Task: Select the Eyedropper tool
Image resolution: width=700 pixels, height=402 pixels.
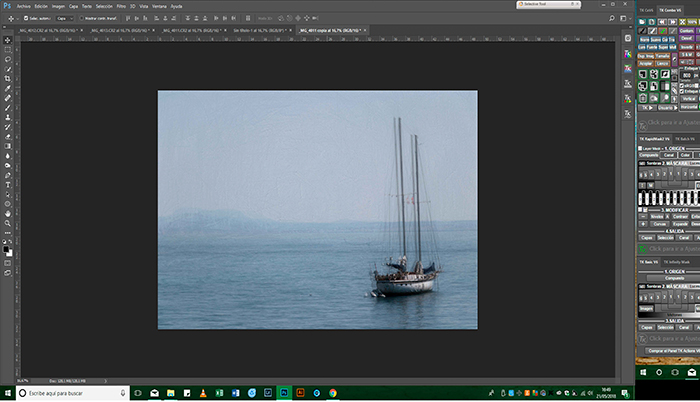Action: pyautogui.click(x=7, y=89)
